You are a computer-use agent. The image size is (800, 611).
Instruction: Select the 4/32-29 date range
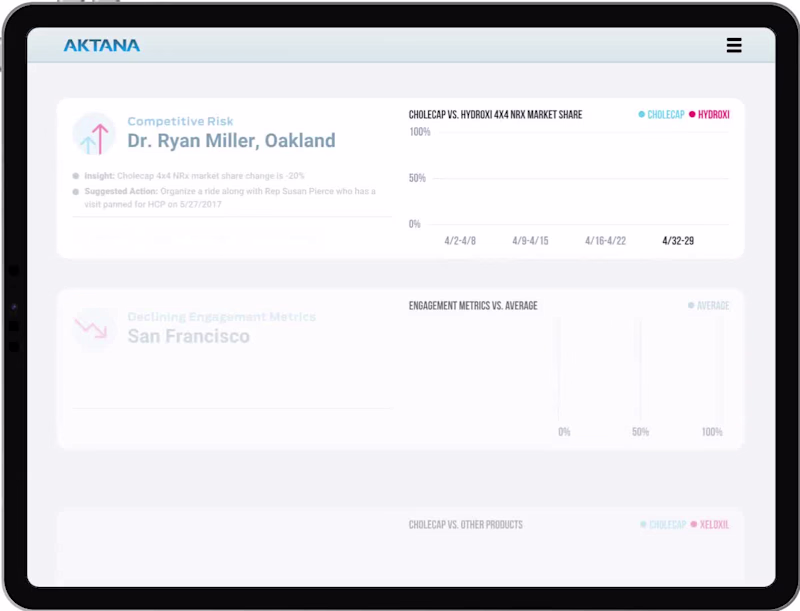679,240
